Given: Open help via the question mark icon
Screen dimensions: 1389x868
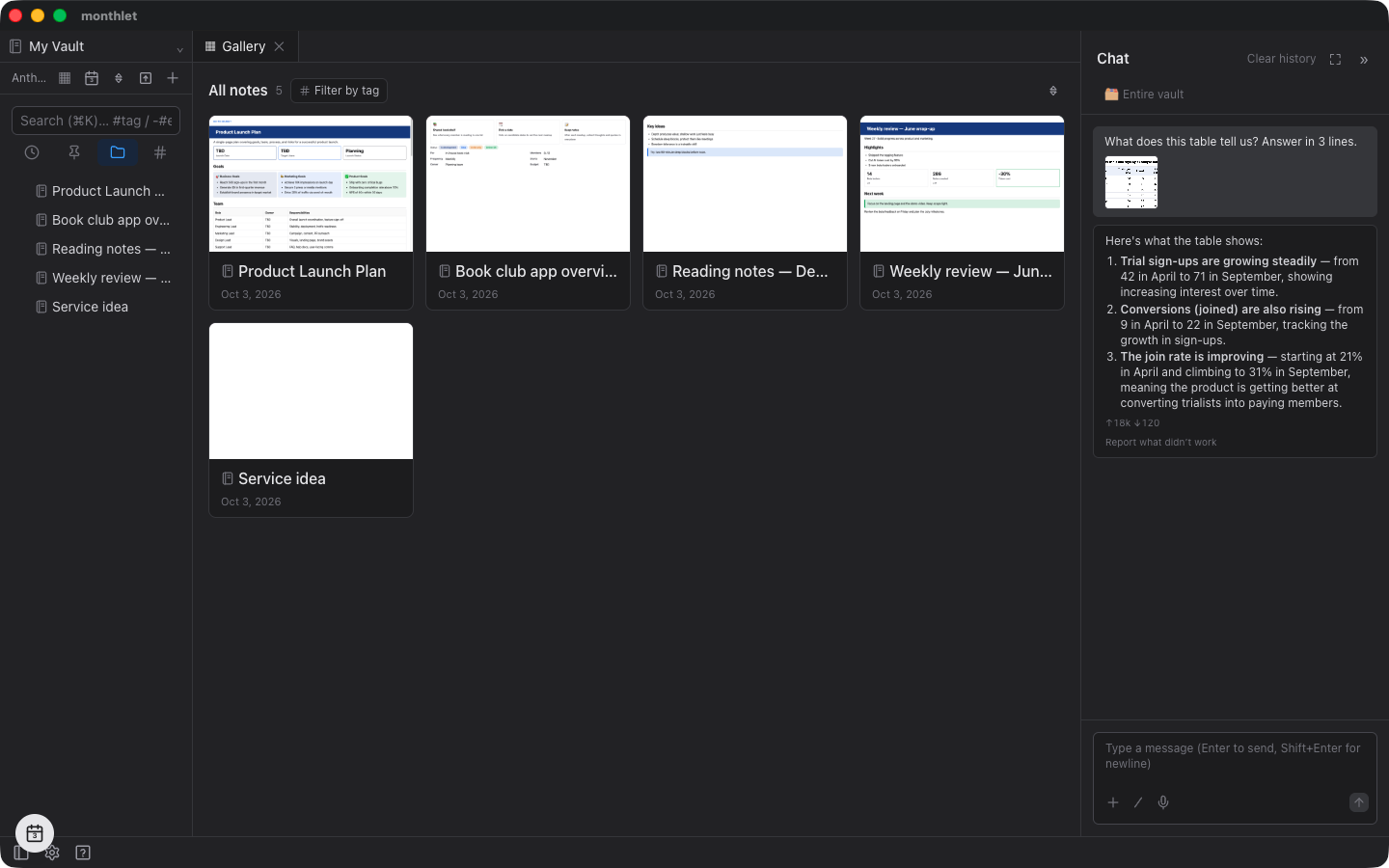Looking at the screenshot, I should coord(83,853).
